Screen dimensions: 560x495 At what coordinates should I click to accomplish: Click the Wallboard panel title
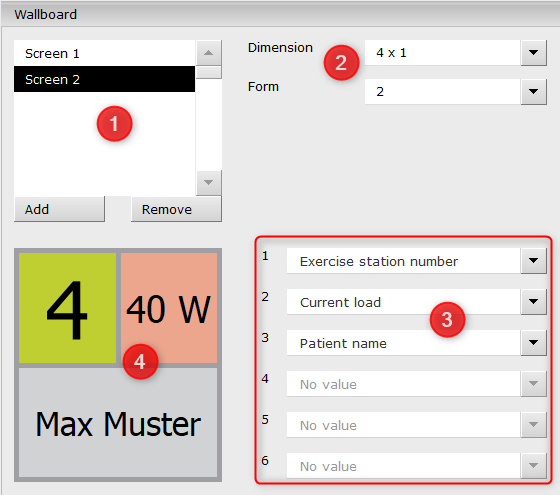tap(45, 15)
